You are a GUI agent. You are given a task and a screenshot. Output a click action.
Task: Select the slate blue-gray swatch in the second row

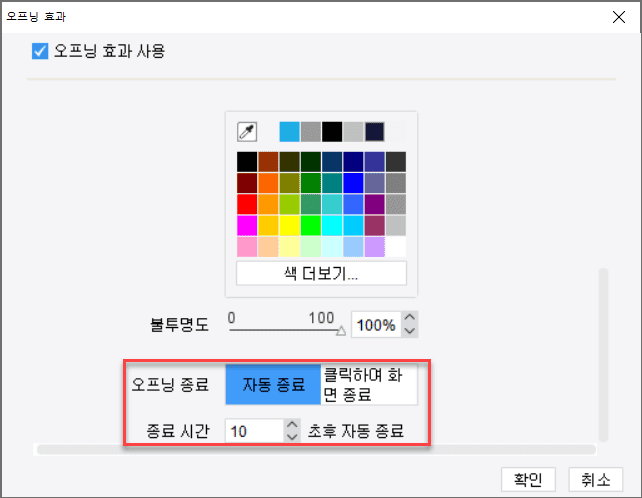pos(375,183)
